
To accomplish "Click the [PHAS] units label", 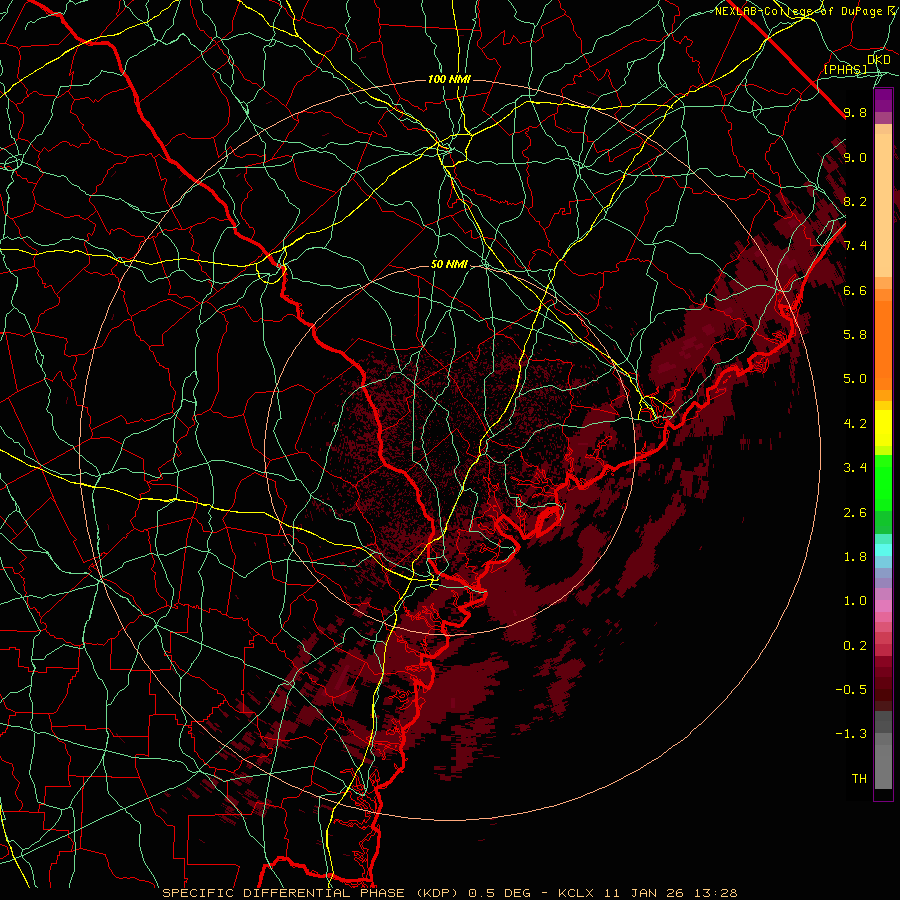I will 845,69.
